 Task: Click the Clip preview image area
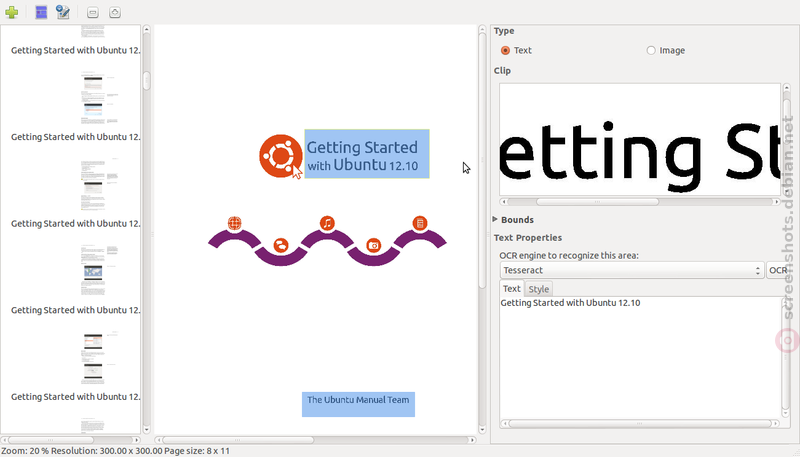(x=640, y=140)
